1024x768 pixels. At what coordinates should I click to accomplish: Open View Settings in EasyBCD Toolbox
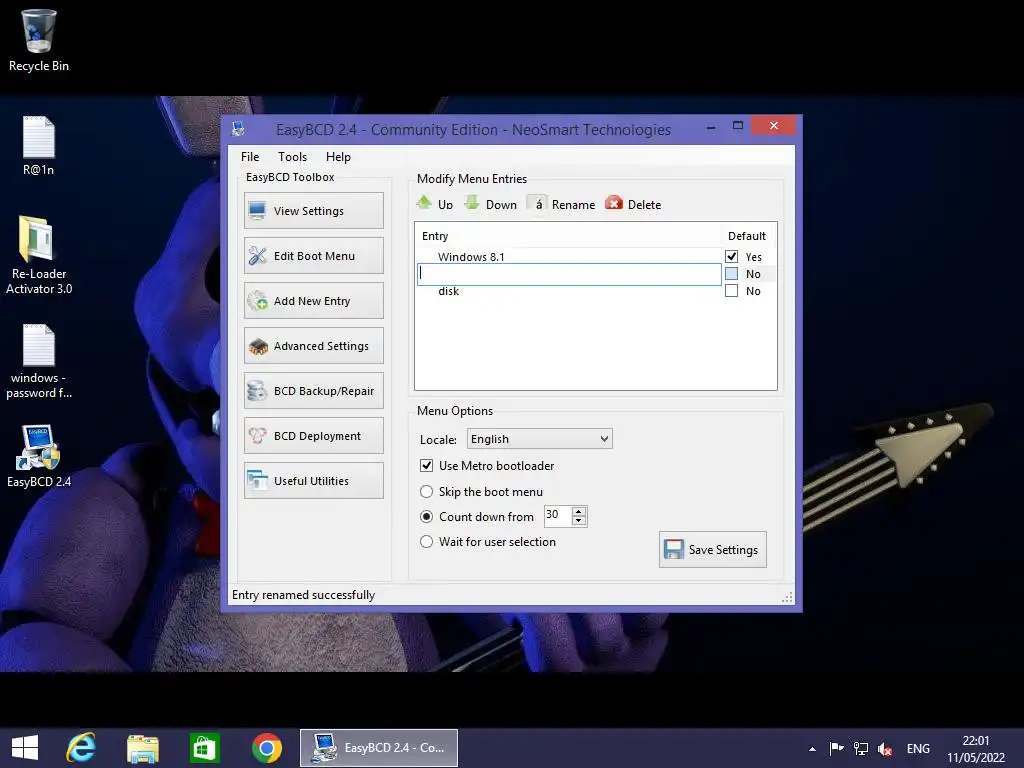(313, 211)
